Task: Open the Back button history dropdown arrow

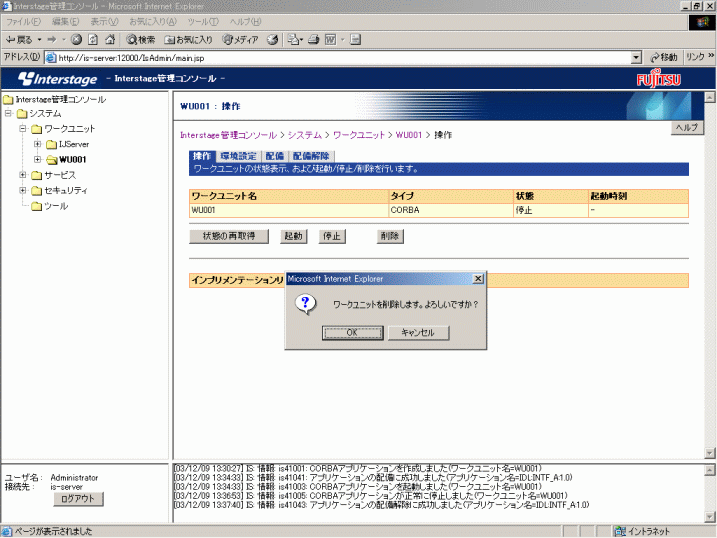Action: tap(39, 40)
